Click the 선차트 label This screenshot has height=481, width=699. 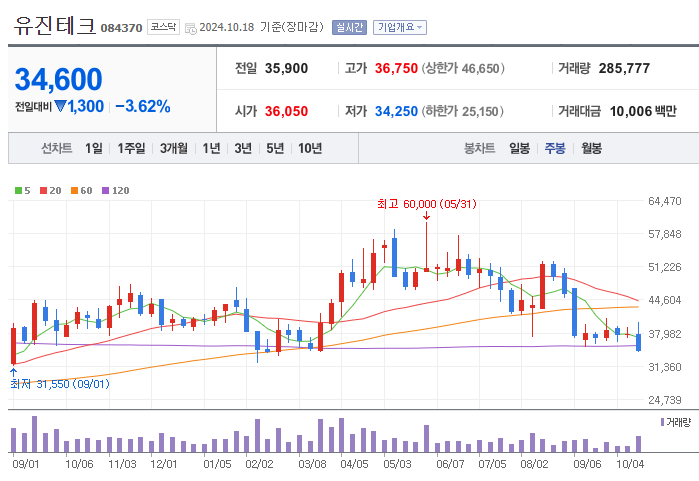57,148
